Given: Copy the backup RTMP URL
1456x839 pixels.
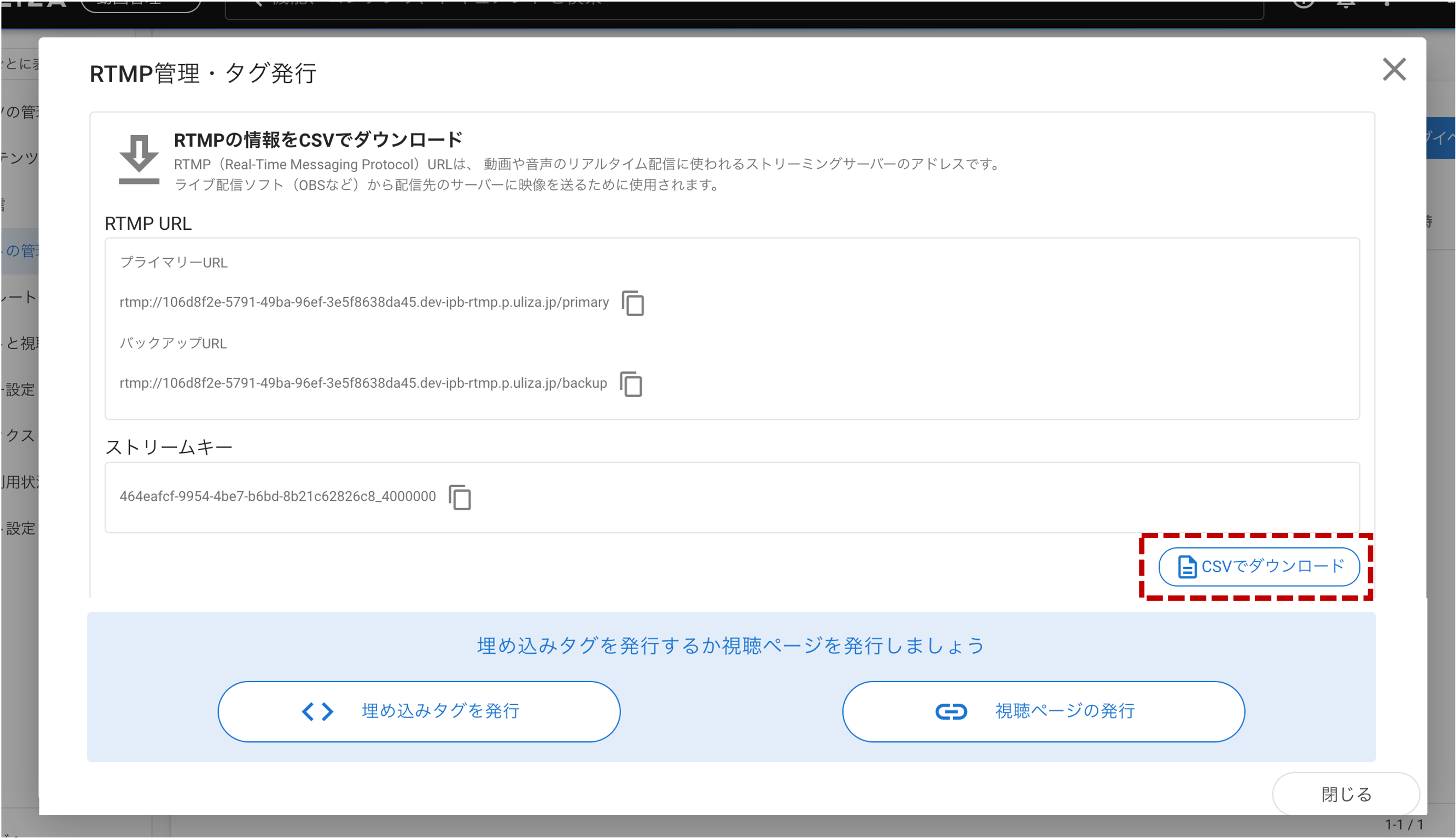Looking at the screenshot, I should click(631, 384).
